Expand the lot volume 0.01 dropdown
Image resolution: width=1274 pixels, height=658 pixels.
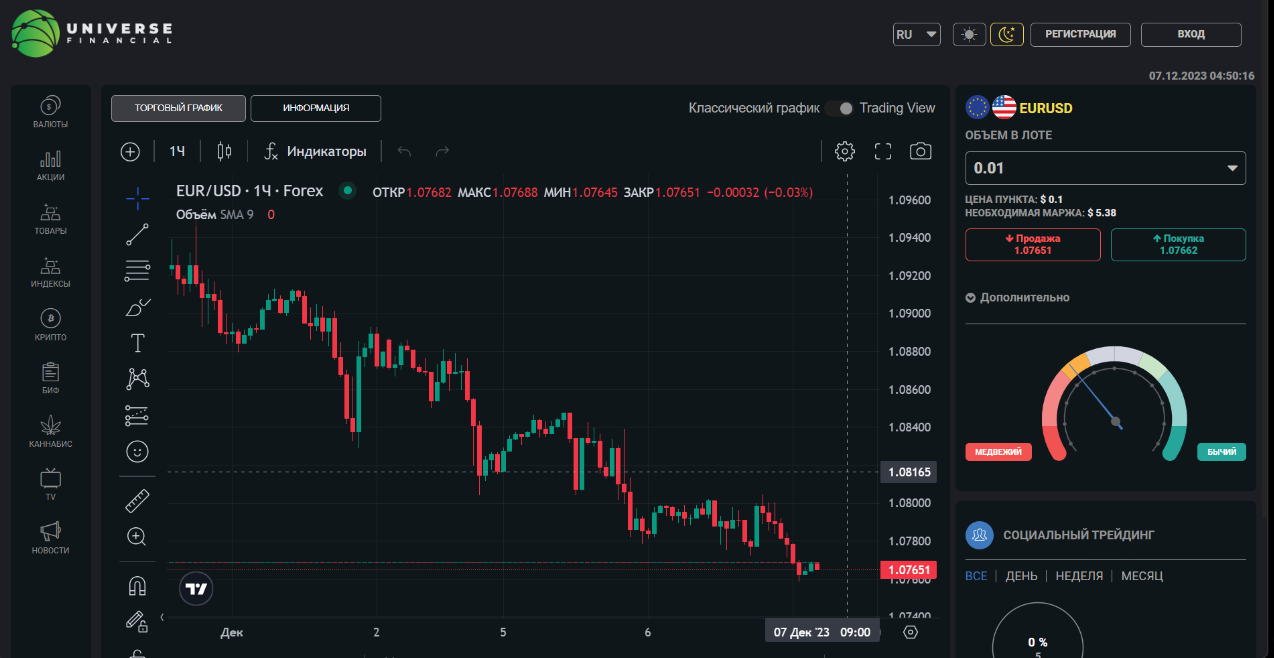(x=1105, y=168)
